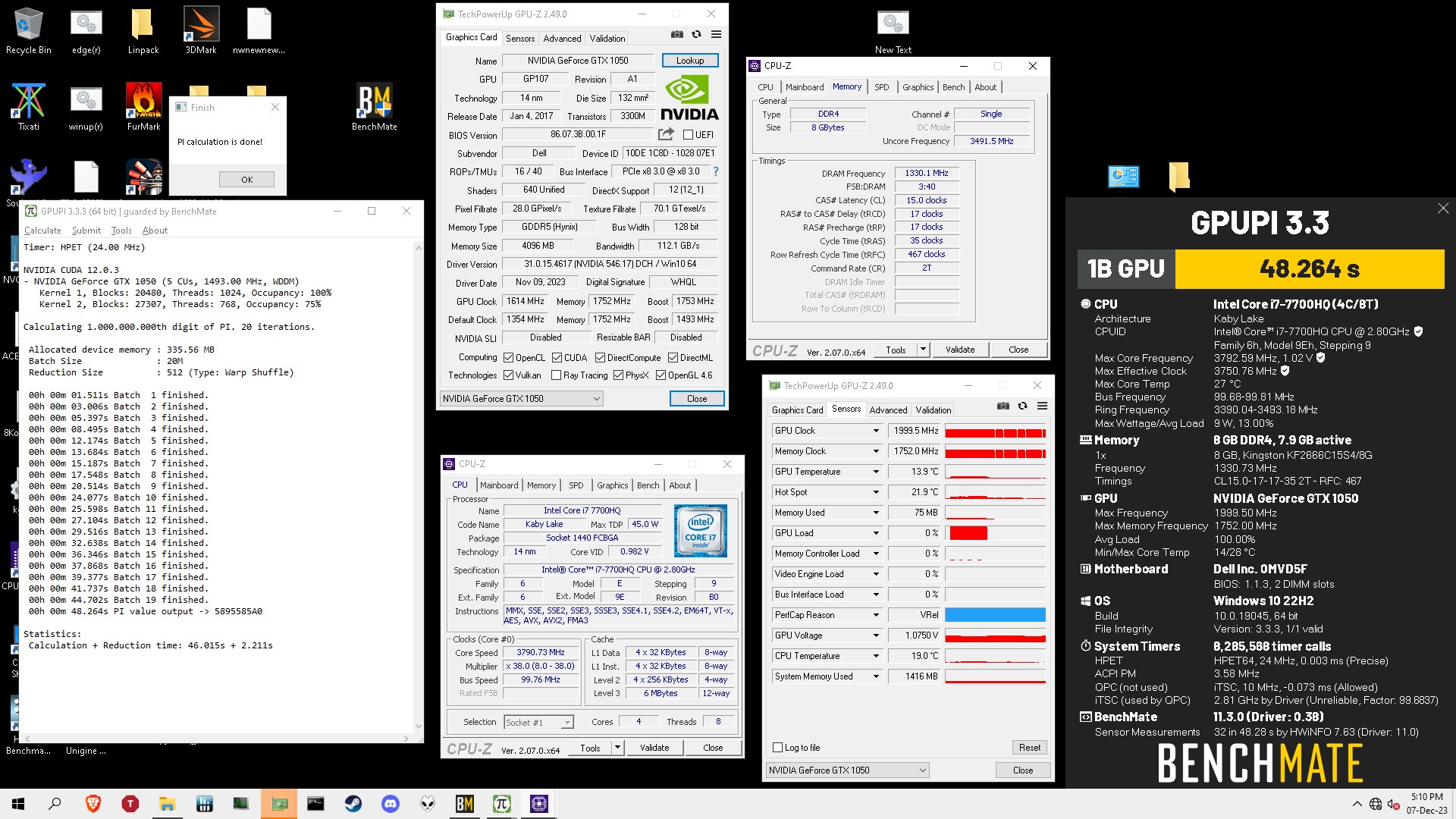Screen dimensions: 1456x819
Task: Launch the BenchMate desktop shortcut
Action: (x=374, y=107)
